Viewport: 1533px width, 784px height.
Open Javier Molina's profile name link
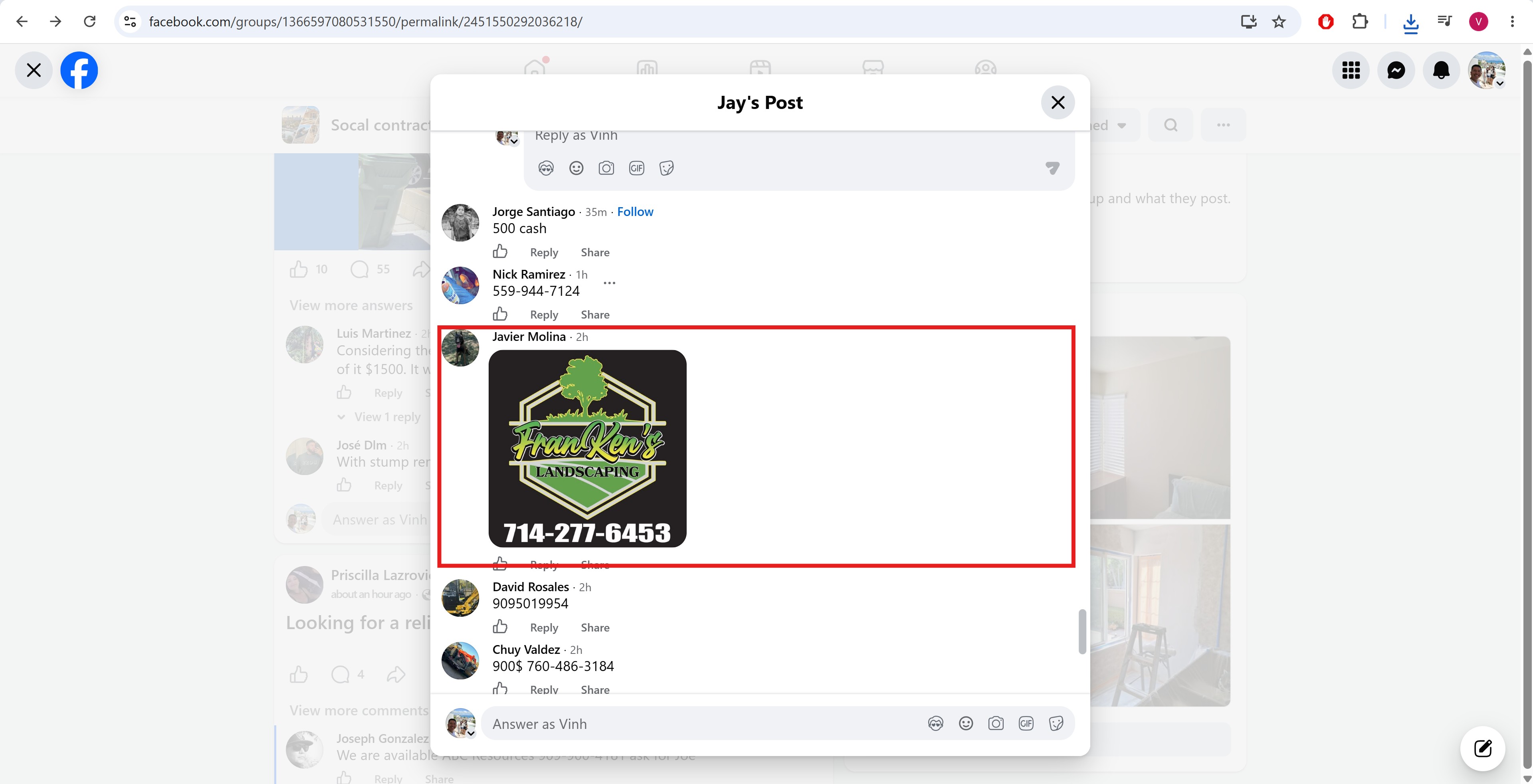529,337
